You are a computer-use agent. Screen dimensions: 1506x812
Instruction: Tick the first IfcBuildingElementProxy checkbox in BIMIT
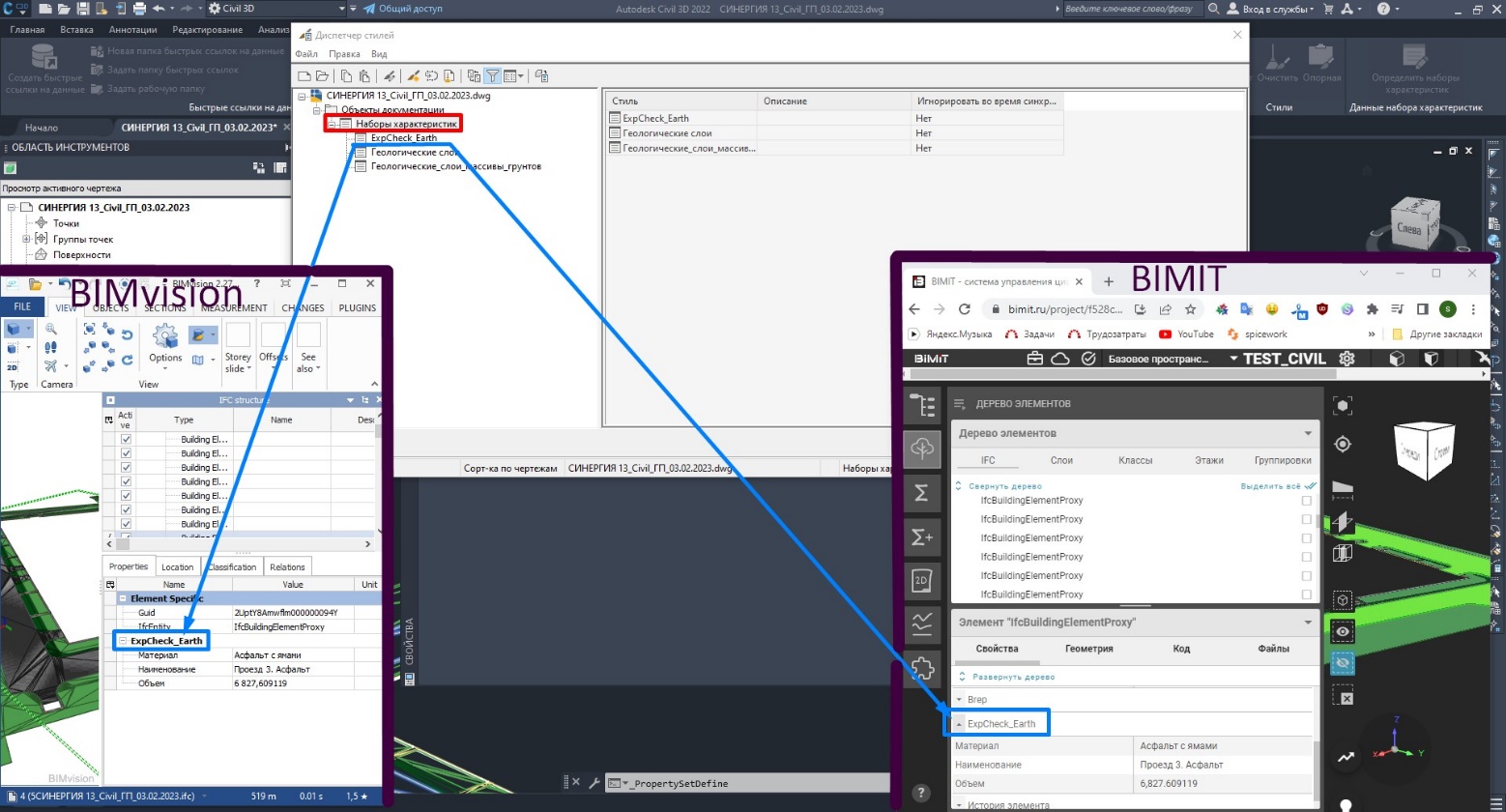1306,501
